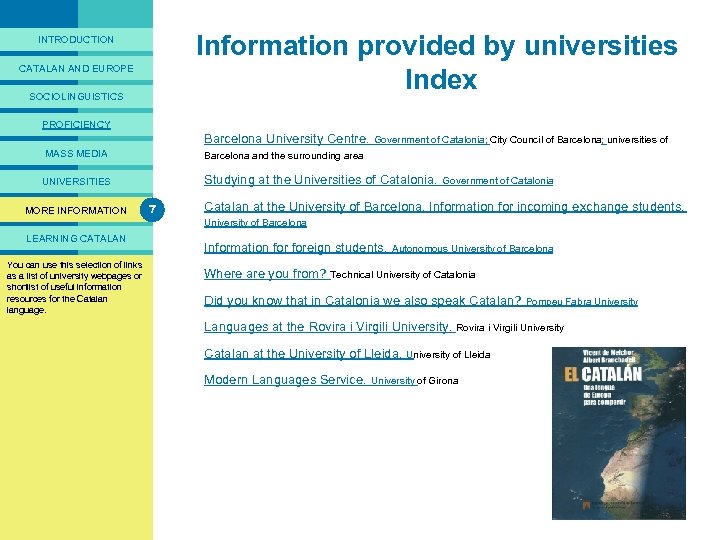Open the UNIVERSITIES menu item

point(76,181)
